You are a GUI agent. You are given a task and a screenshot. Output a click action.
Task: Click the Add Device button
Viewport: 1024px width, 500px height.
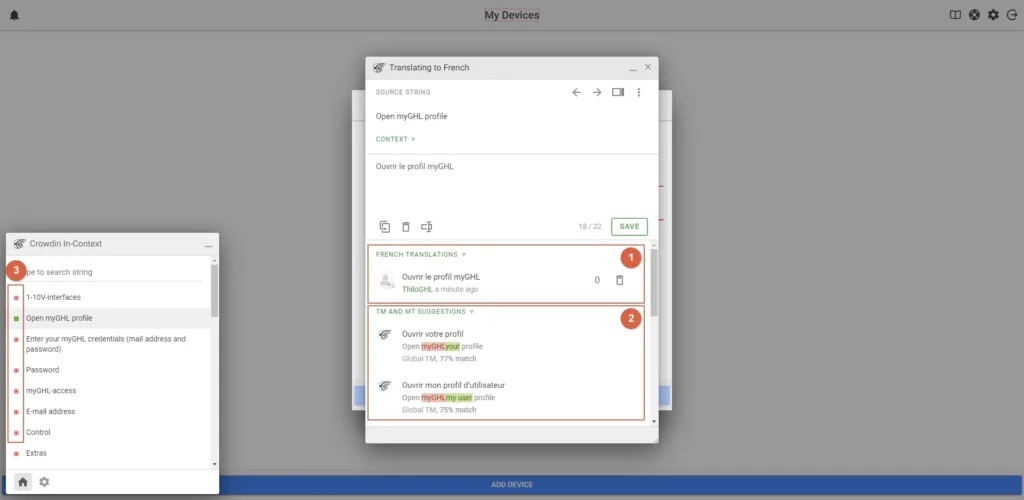point(511,485)
